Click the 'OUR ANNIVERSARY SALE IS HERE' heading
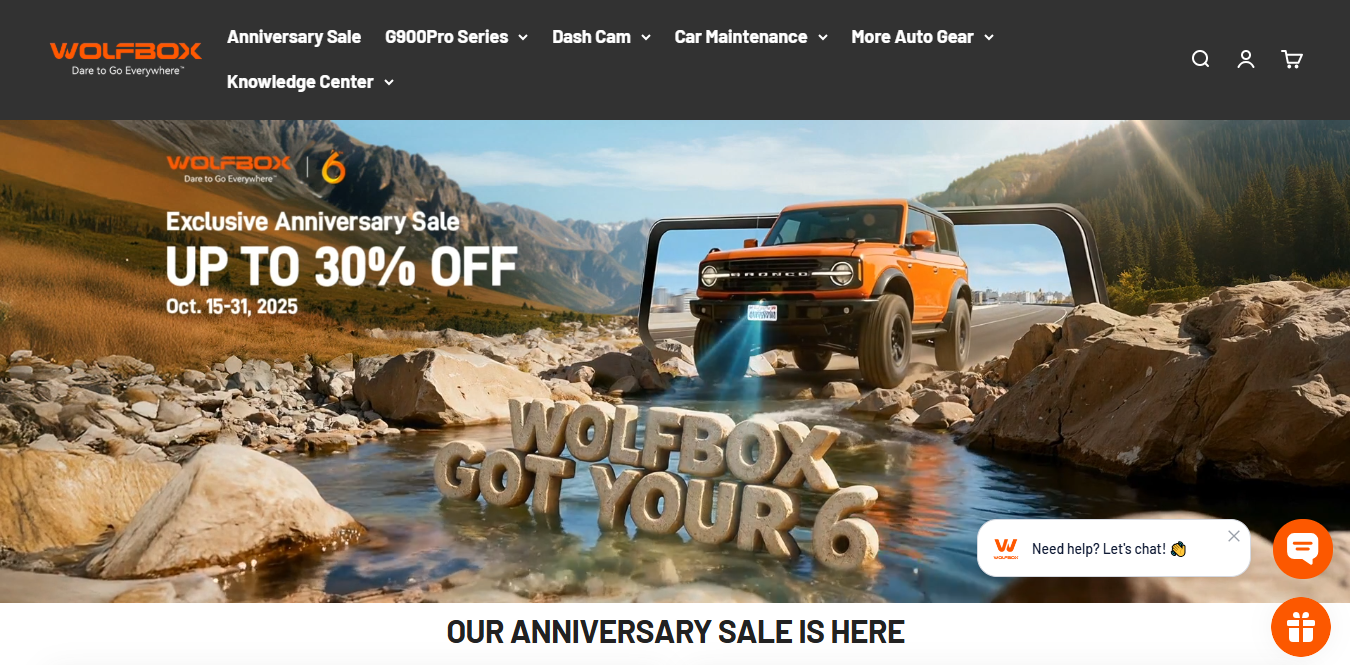 [675, 632]
